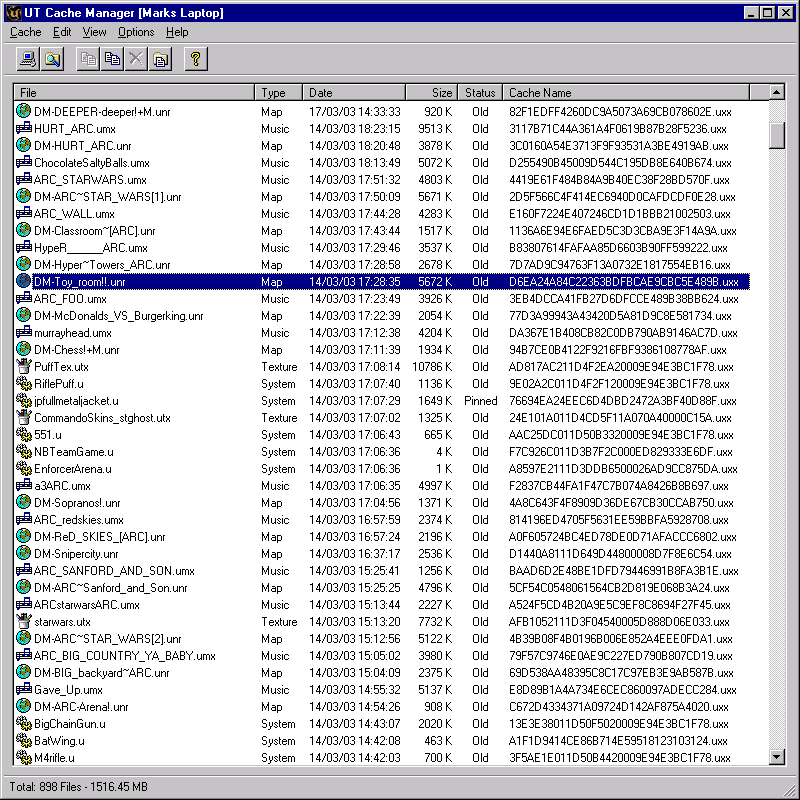The height and width of the screenshot is (800, 800).
Task: Click the scrollbar down arrow
Action: click(x=777, y=758)
